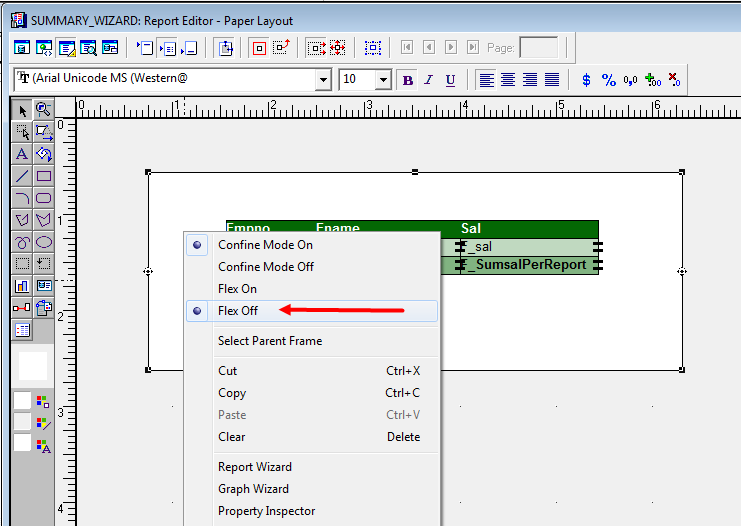
Task: Click the Currency dollar format icon
Action: (x=586, y=80)
